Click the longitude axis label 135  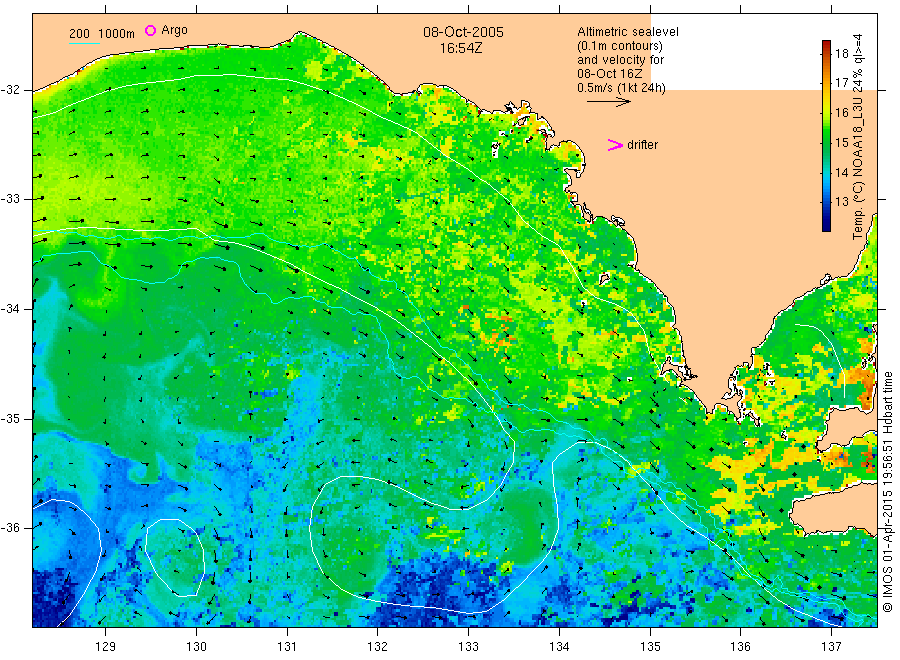650,647
